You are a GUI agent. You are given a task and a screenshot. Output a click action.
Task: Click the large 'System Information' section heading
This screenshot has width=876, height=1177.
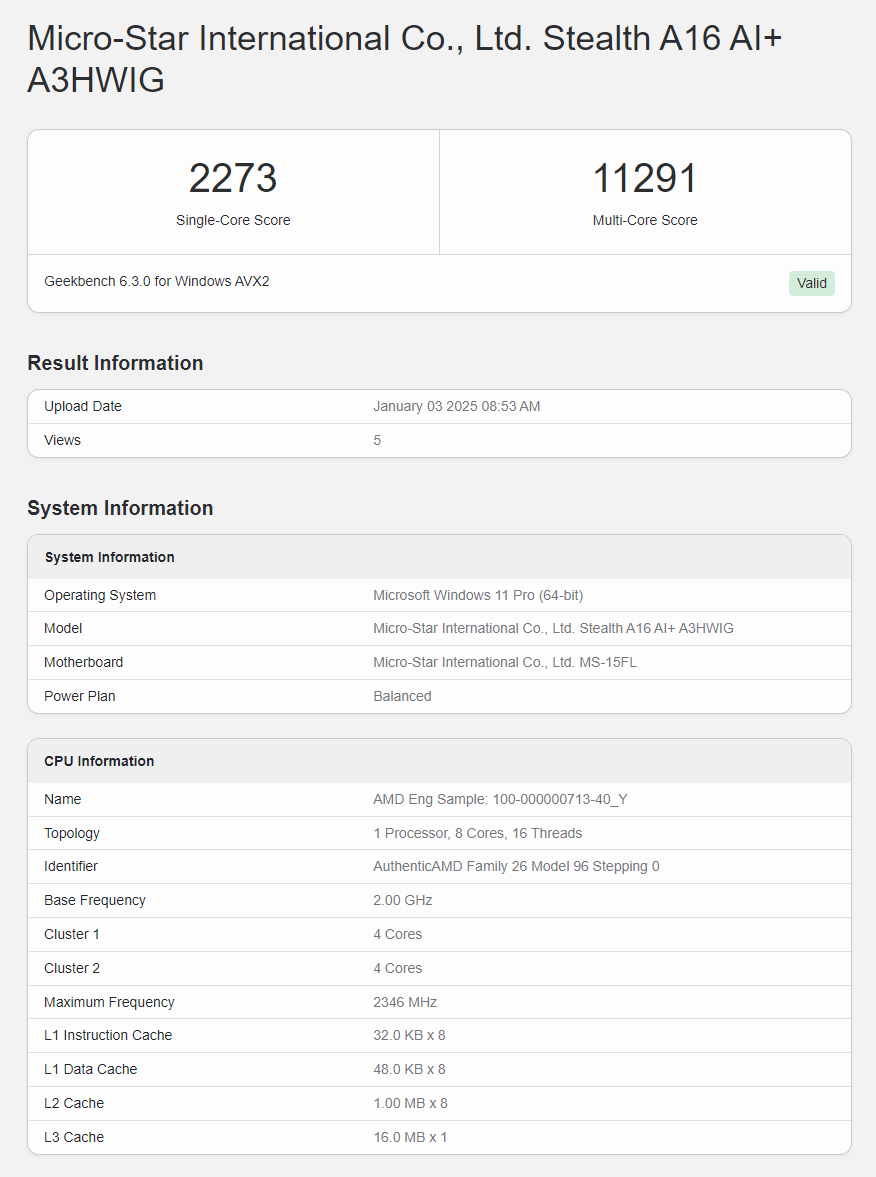click(120, 507)
